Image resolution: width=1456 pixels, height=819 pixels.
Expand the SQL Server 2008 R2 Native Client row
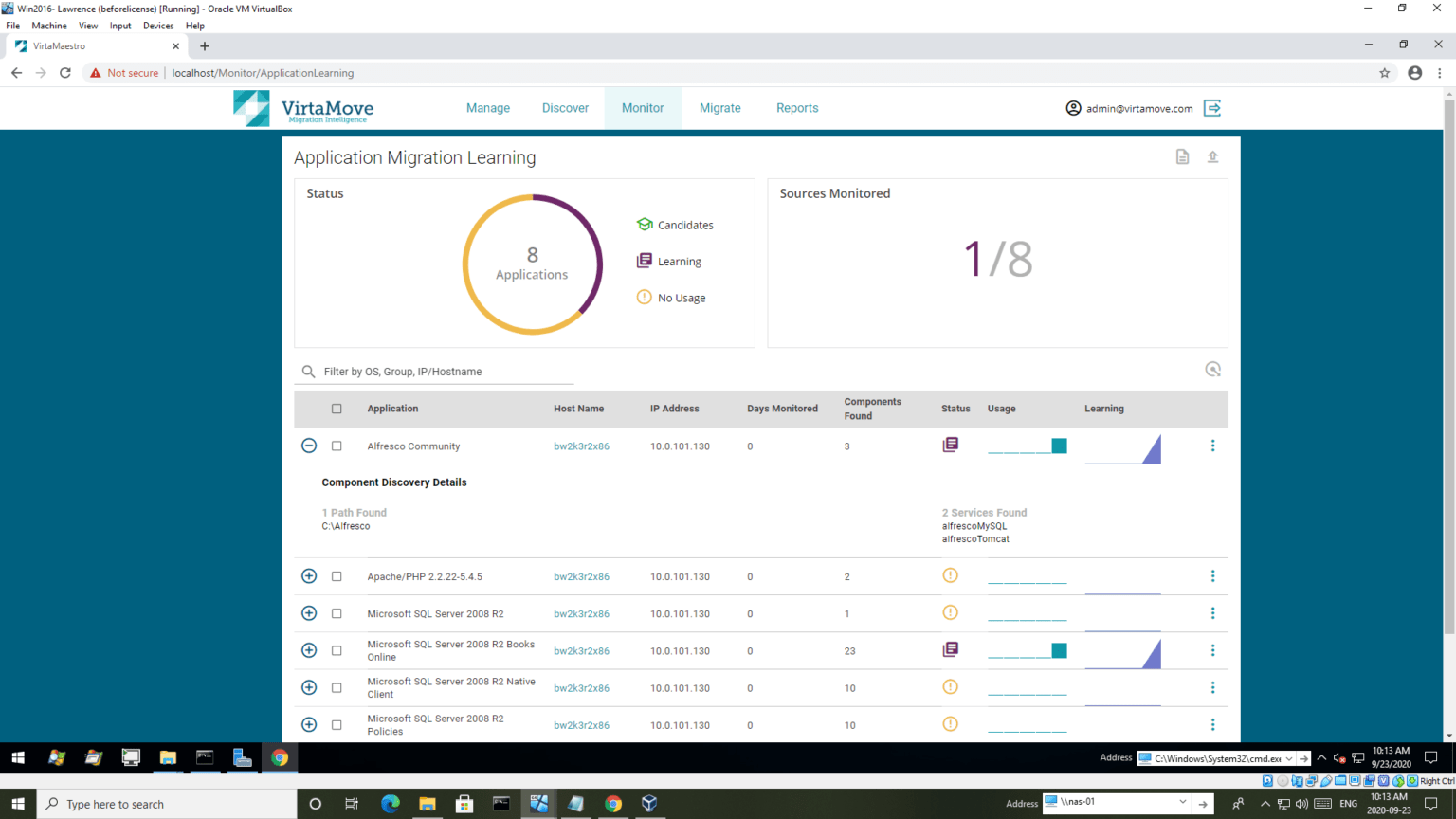point(309,687)
